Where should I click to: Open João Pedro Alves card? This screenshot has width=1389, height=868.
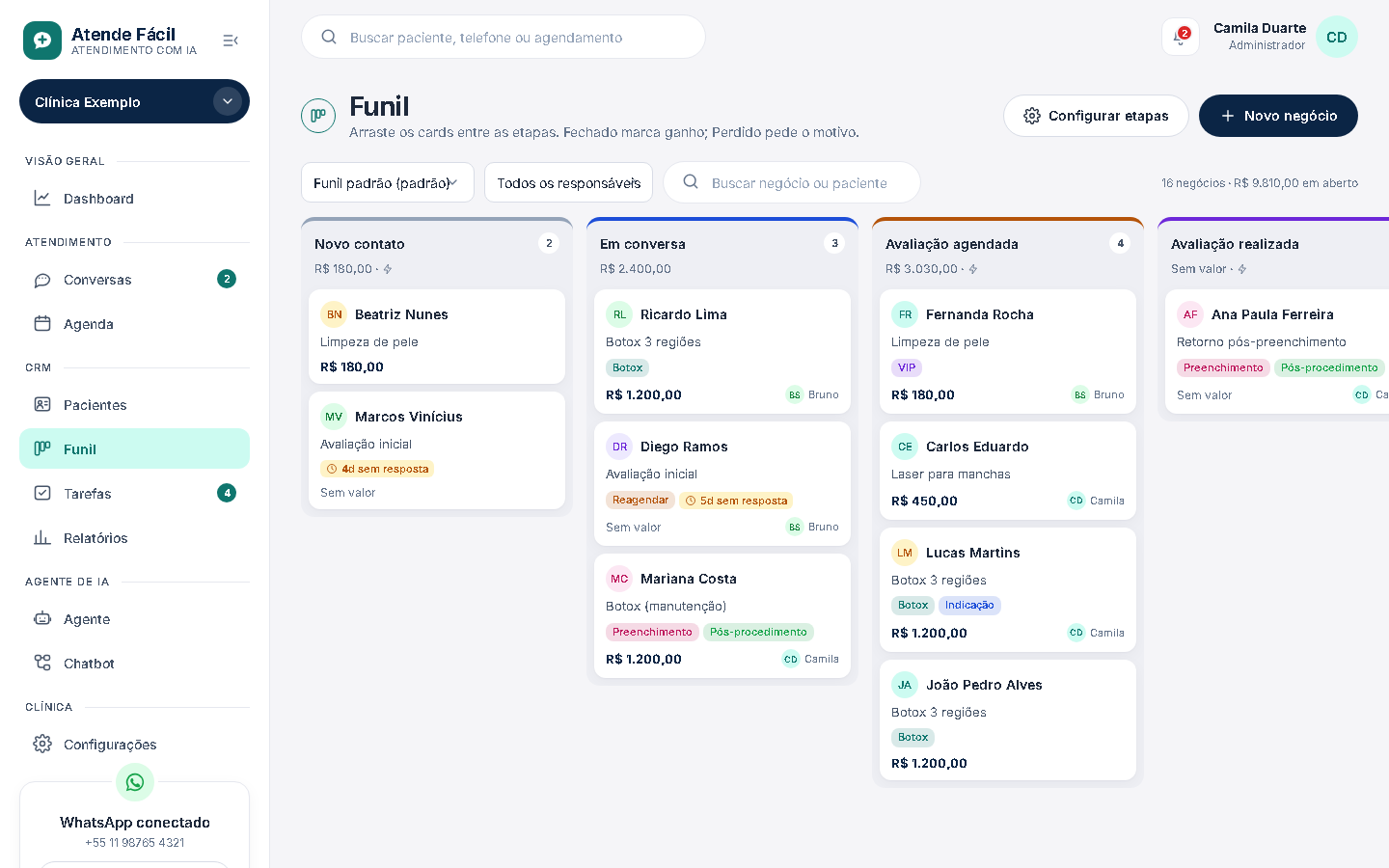[1008, 719]
